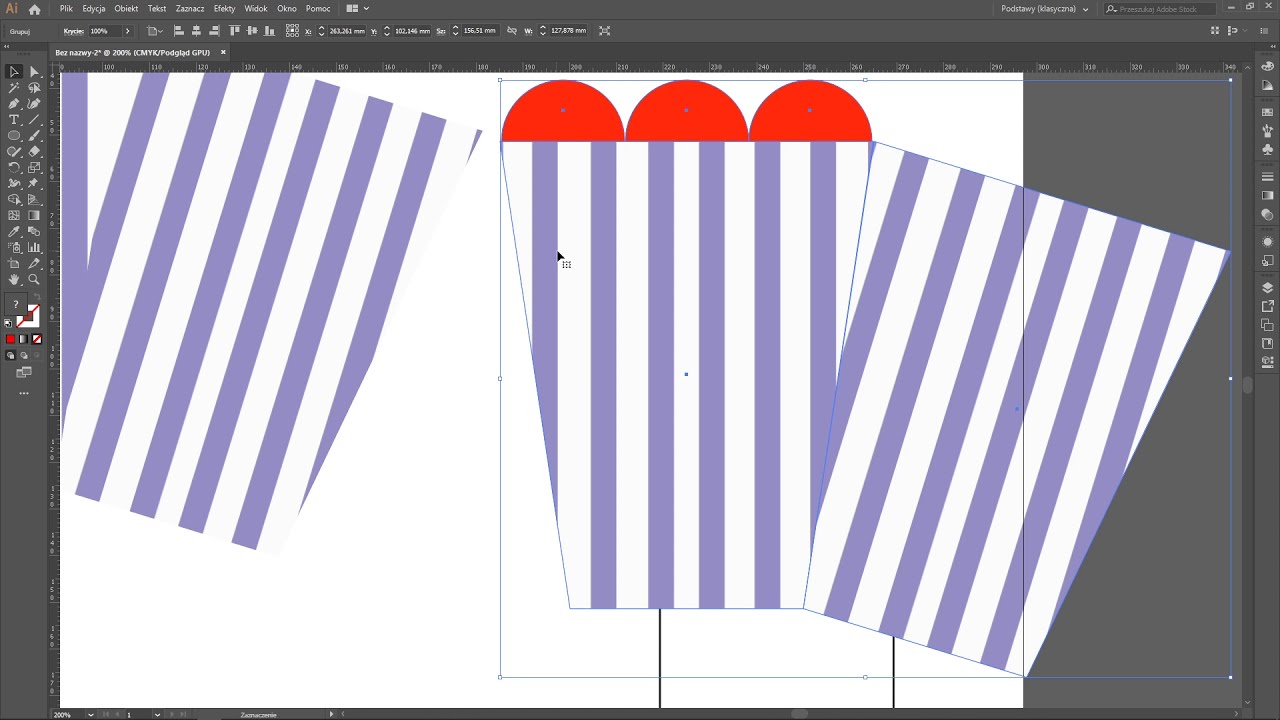Click the Home button
The image size is (1280, 720).
click(x=35, y=9)
